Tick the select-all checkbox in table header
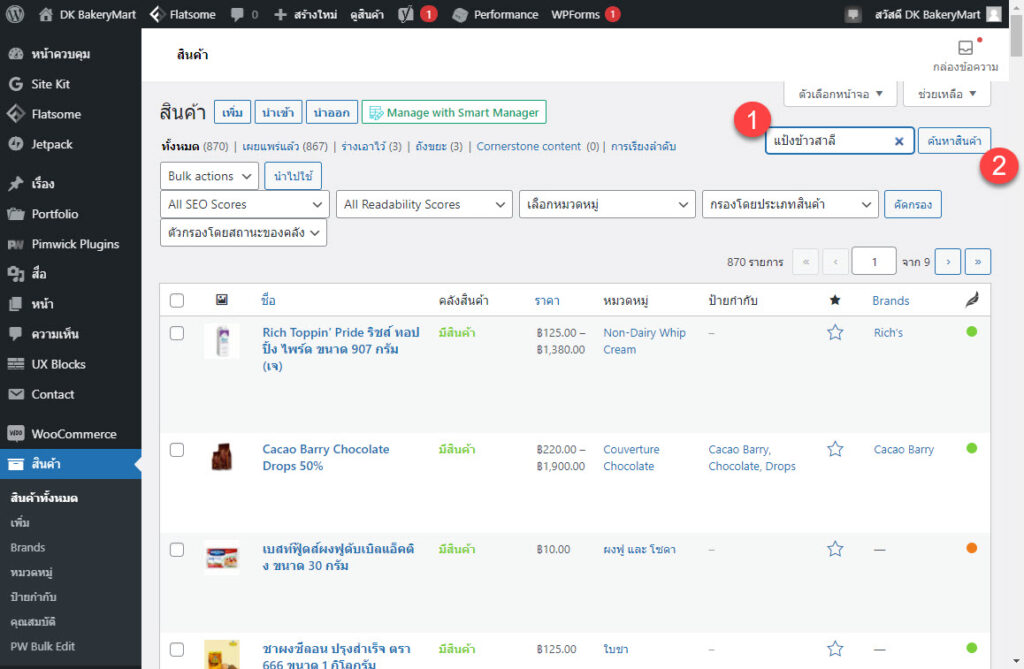 [177, 300]
